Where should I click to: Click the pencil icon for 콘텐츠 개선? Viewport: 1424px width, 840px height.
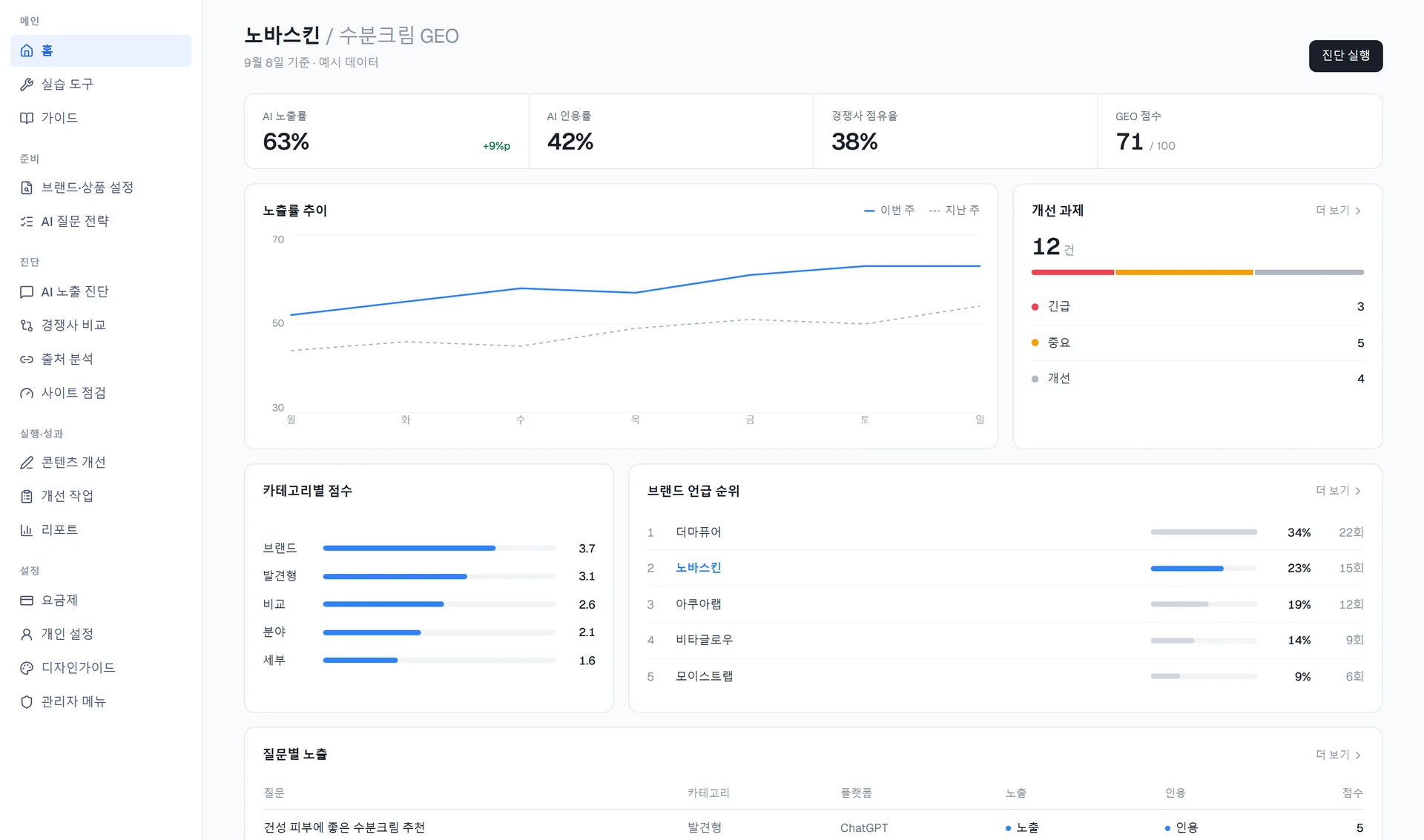point(27,463)
